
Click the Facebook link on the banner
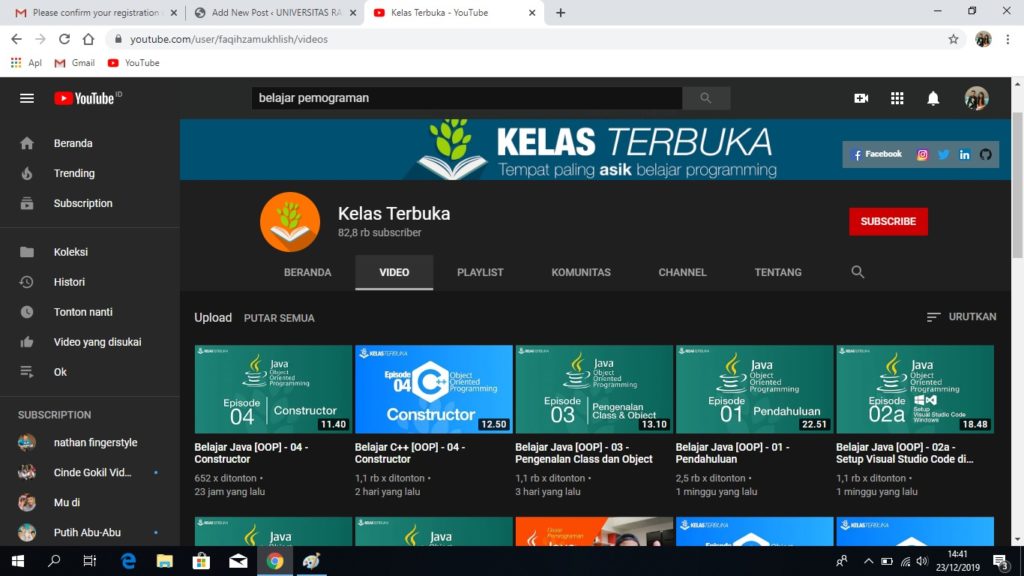tap(877, 154)
